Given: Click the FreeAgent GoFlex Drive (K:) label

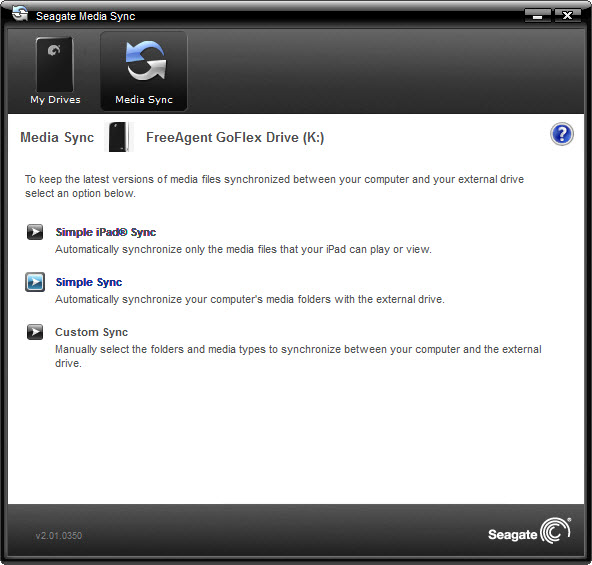Looking at the screenshot, I should (235, 137).
